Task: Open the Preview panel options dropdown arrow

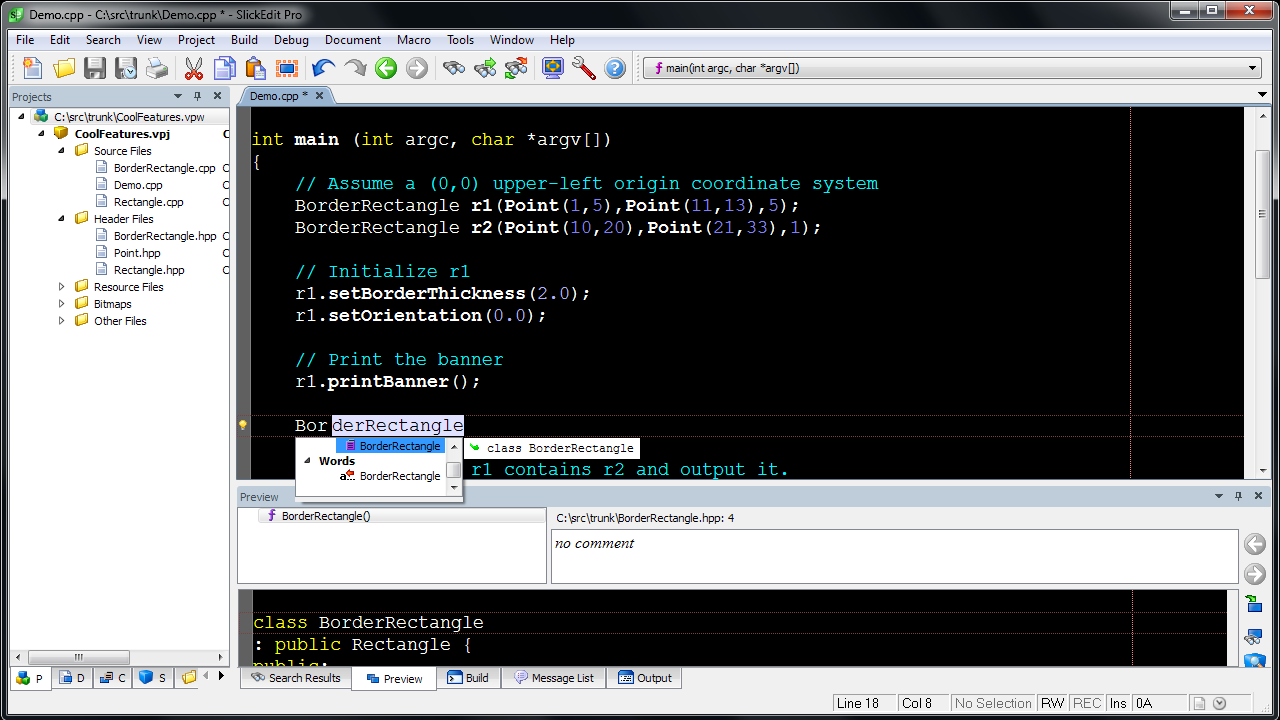Action: [1219, 496]
